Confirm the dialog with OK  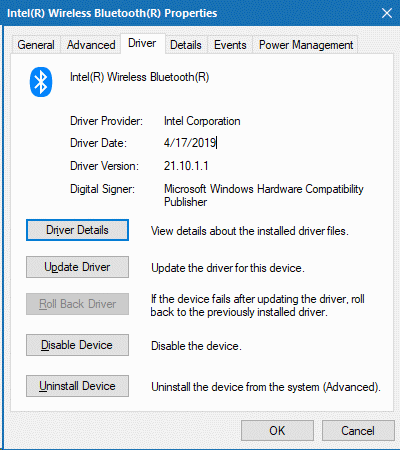[277, 431]
